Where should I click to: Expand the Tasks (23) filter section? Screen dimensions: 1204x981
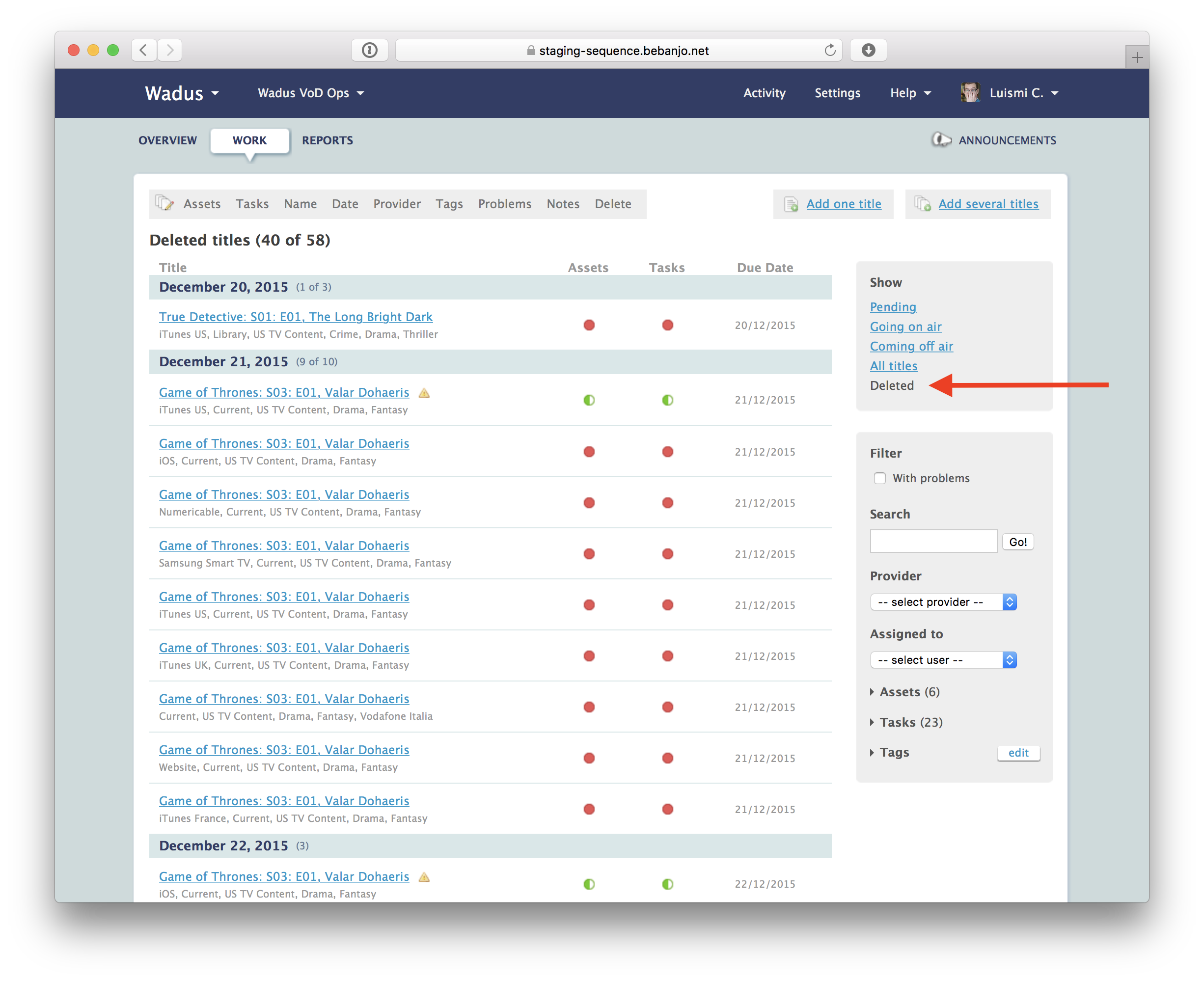point(910,722)
